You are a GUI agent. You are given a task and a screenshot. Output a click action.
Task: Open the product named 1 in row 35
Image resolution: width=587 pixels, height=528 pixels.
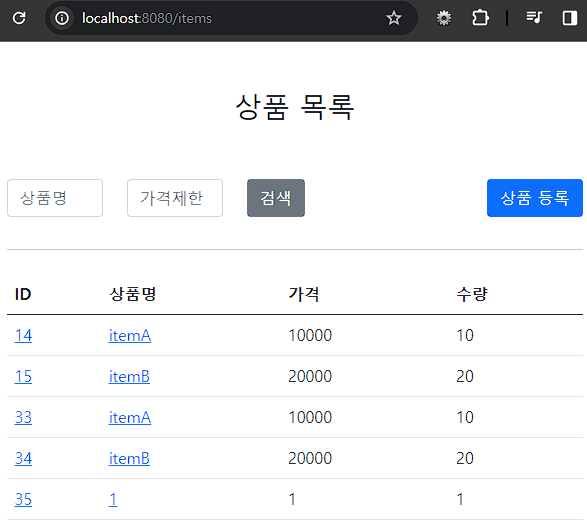113,499
